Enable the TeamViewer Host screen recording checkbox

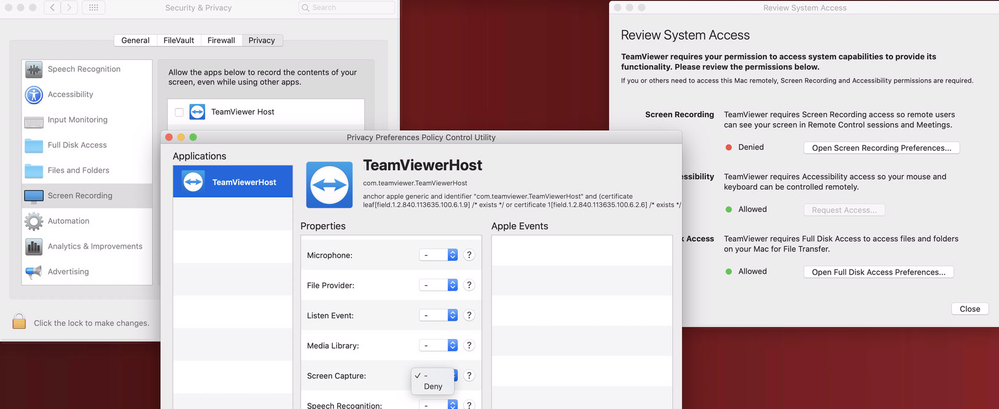point(179,112)
